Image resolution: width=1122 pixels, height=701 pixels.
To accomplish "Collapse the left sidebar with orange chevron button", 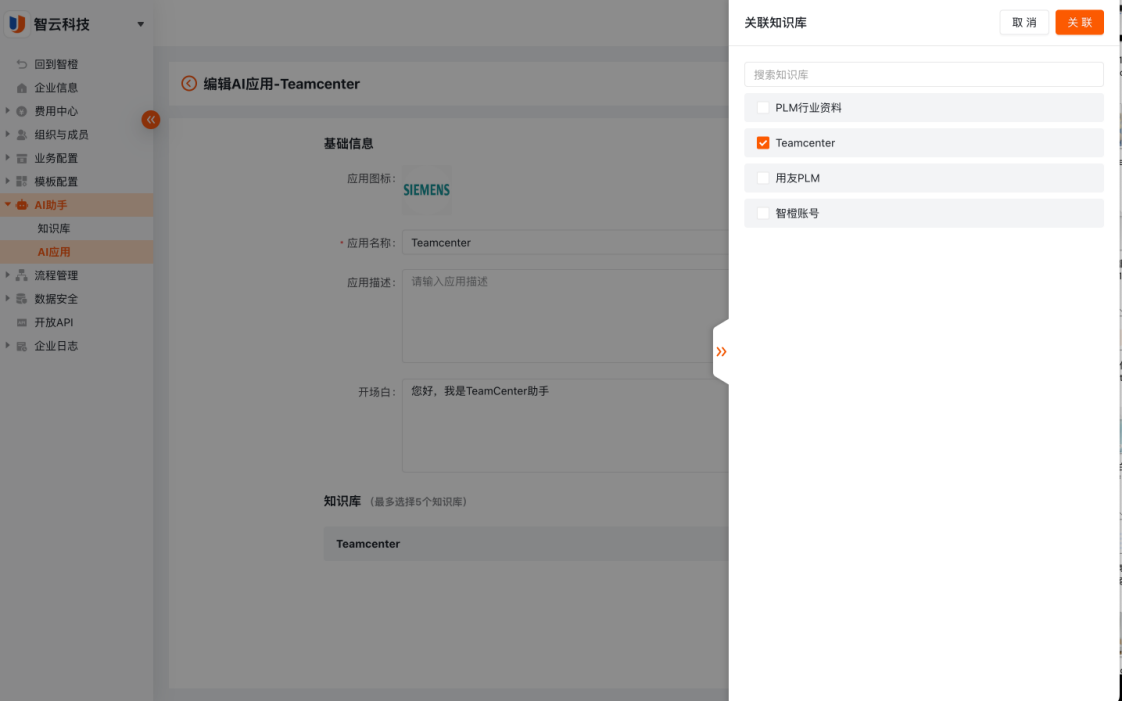I will pos(150,119).
